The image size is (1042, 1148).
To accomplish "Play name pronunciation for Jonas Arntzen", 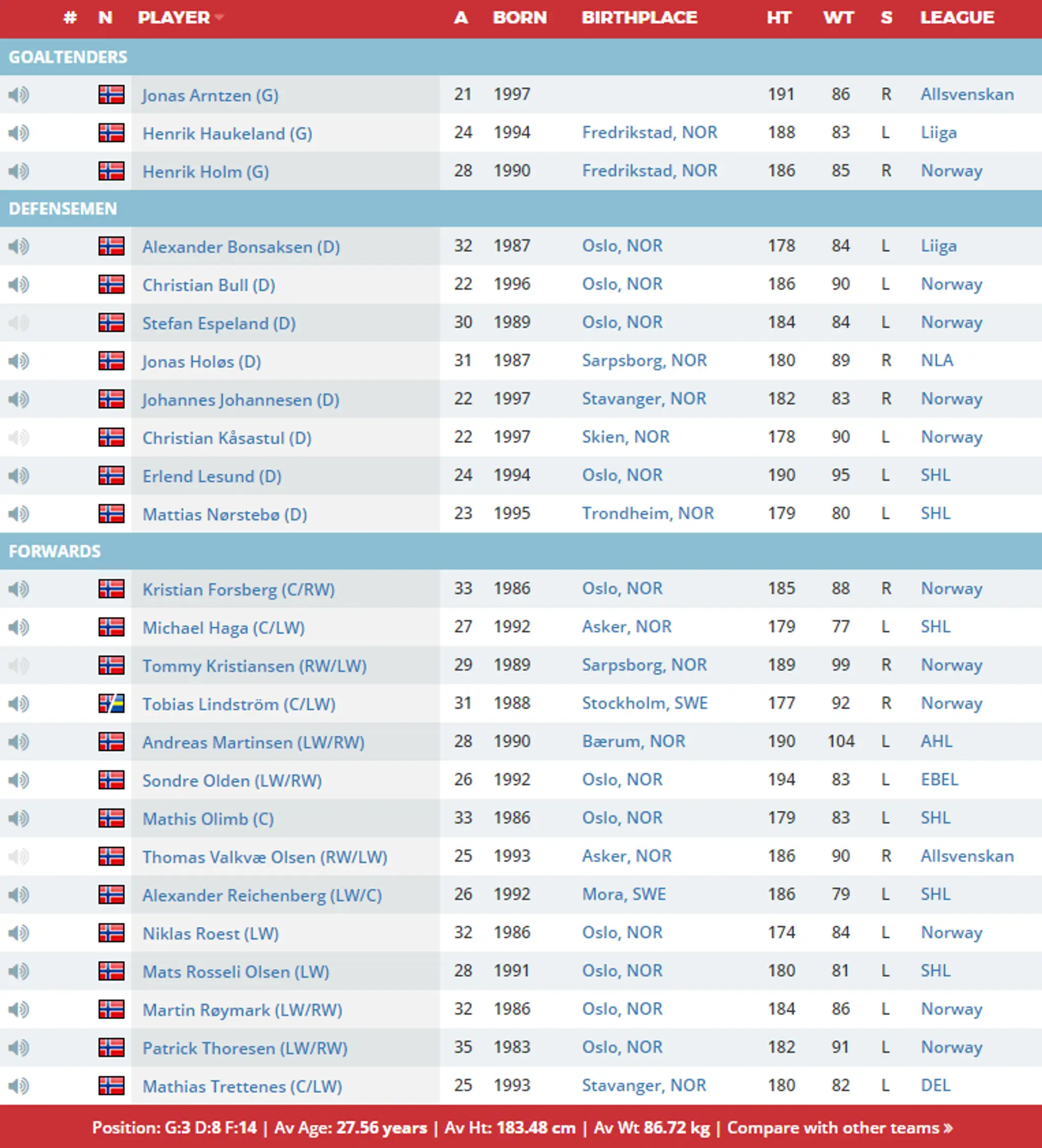I will click(x=18, y=95).
